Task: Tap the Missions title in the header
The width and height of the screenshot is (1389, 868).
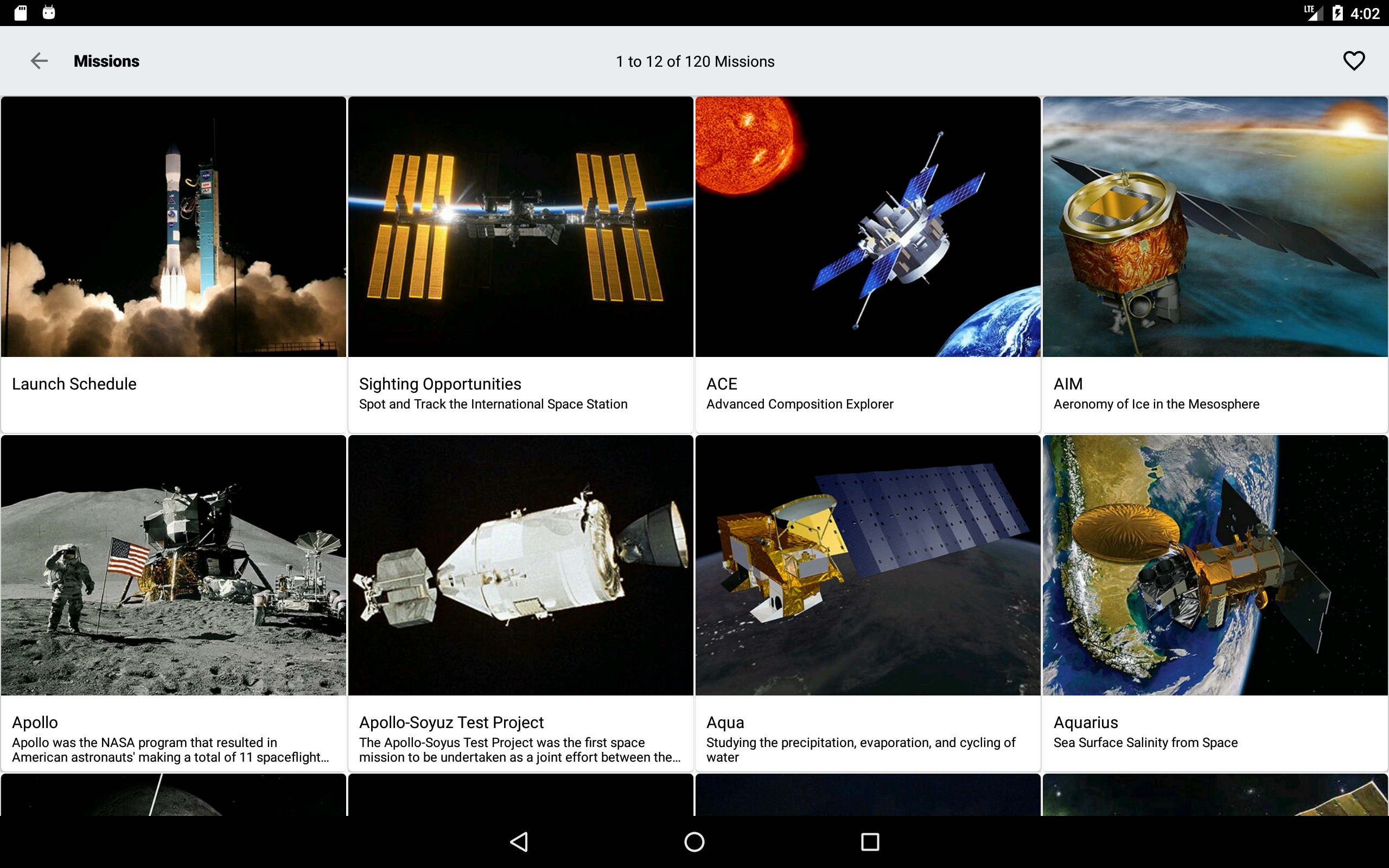Action: coord(106,60)
